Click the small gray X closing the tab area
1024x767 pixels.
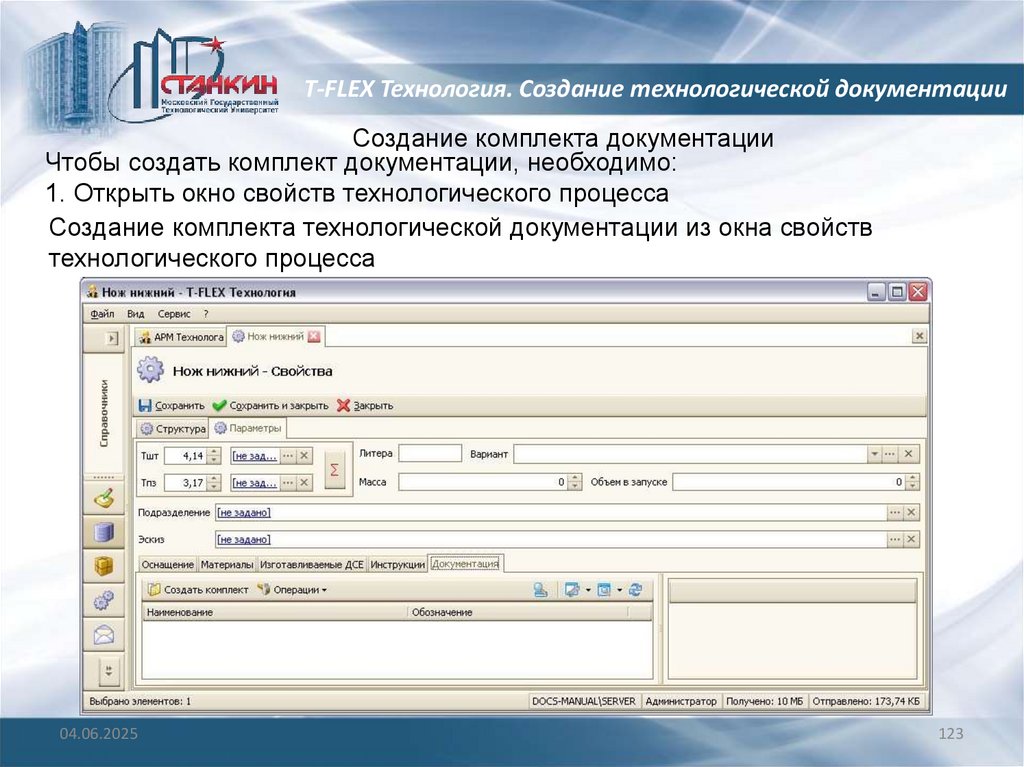(920, 336)
